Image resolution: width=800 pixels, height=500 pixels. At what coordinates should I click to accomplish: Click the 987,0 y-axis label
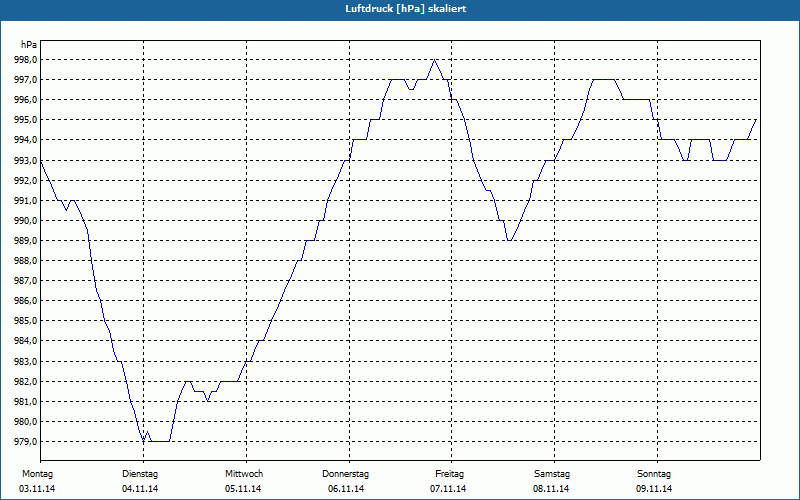tap(26, 281)
